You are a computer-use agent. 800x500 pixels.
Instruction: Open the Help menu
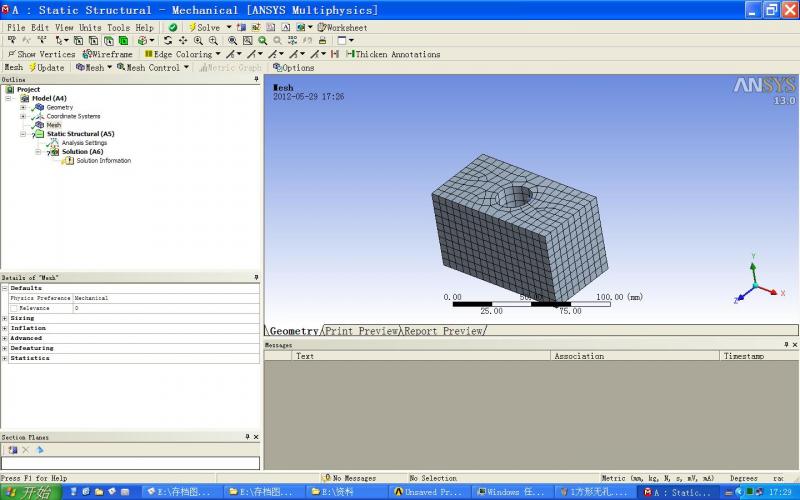(144, 27)
